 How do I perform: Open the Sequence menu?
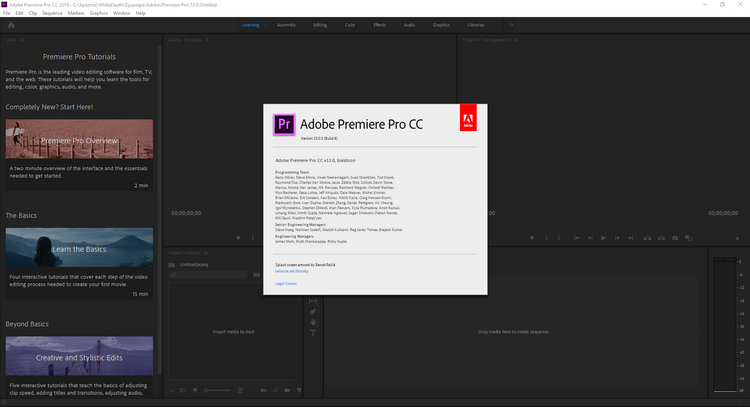[52, 13]
